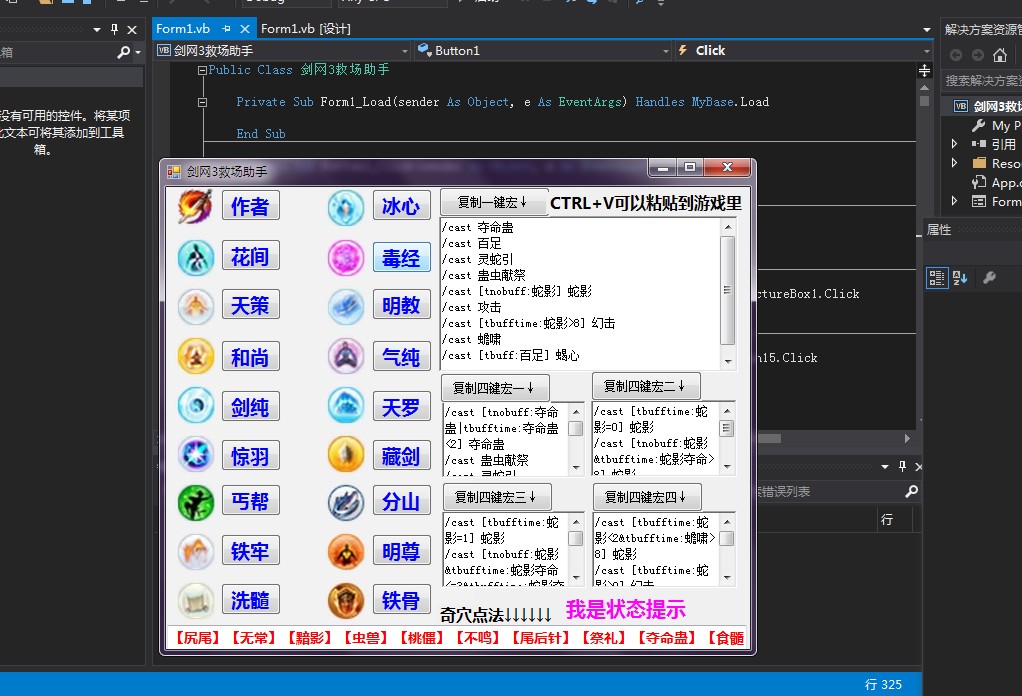Click the pink swirl icon beside 毒经
1022x696 pixels.
tap(346, 257)
